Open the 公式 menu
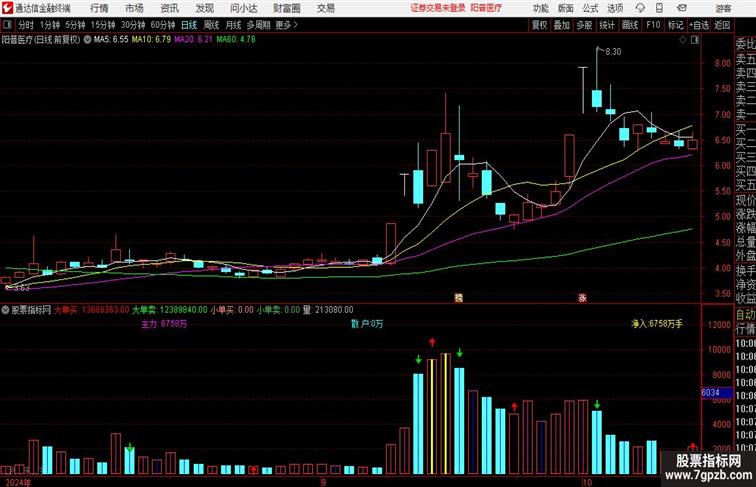The height and width of the screenshot is (487, 756). pos(590,8)
